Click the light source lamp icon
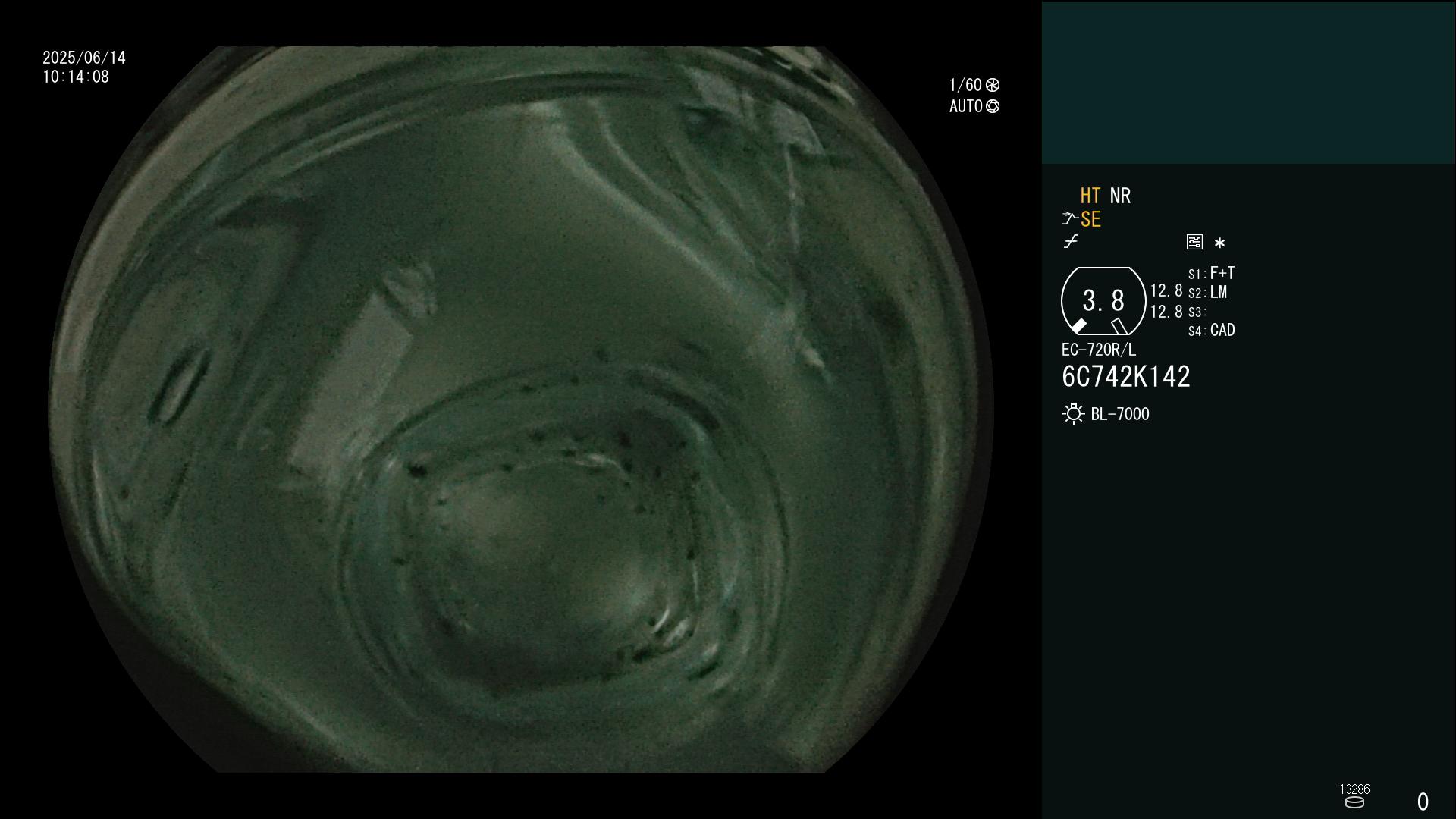 coord(1073,414)
